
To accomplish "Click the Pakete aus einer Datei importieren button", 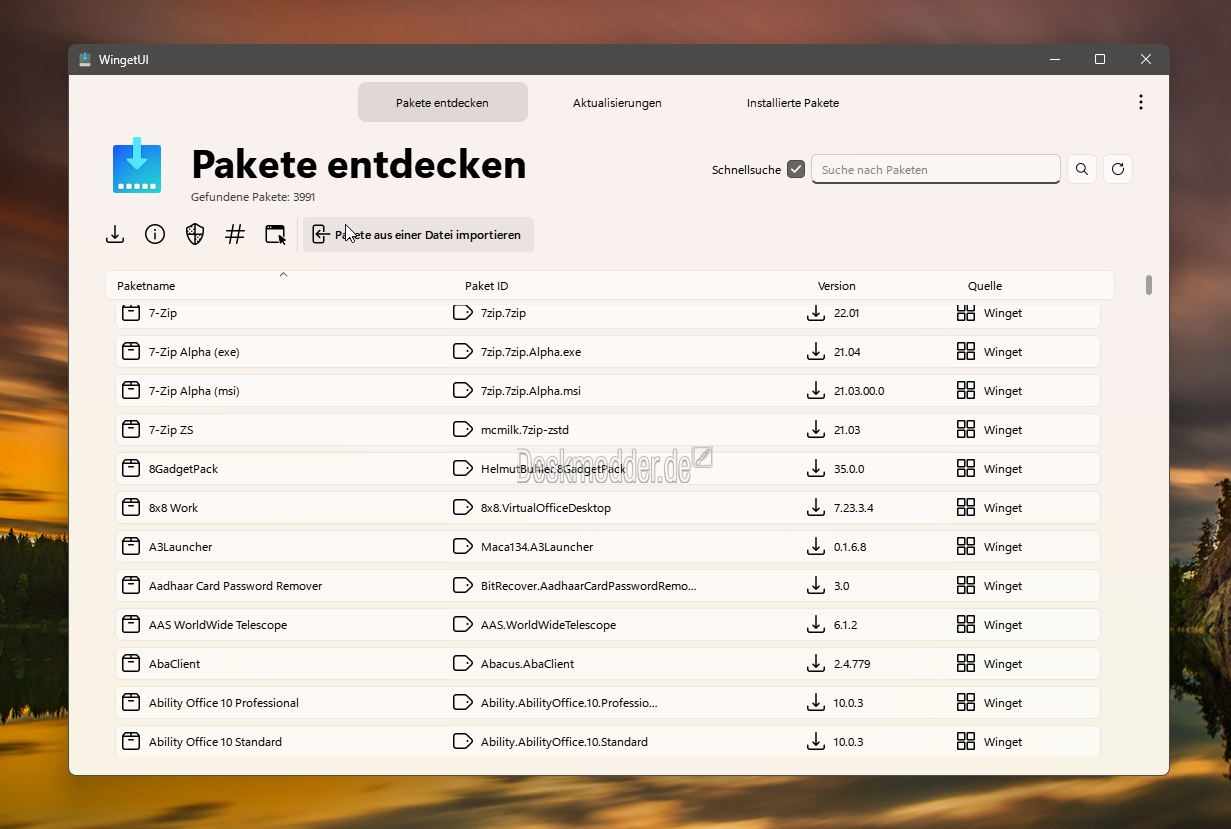I will tap(418, 235).
